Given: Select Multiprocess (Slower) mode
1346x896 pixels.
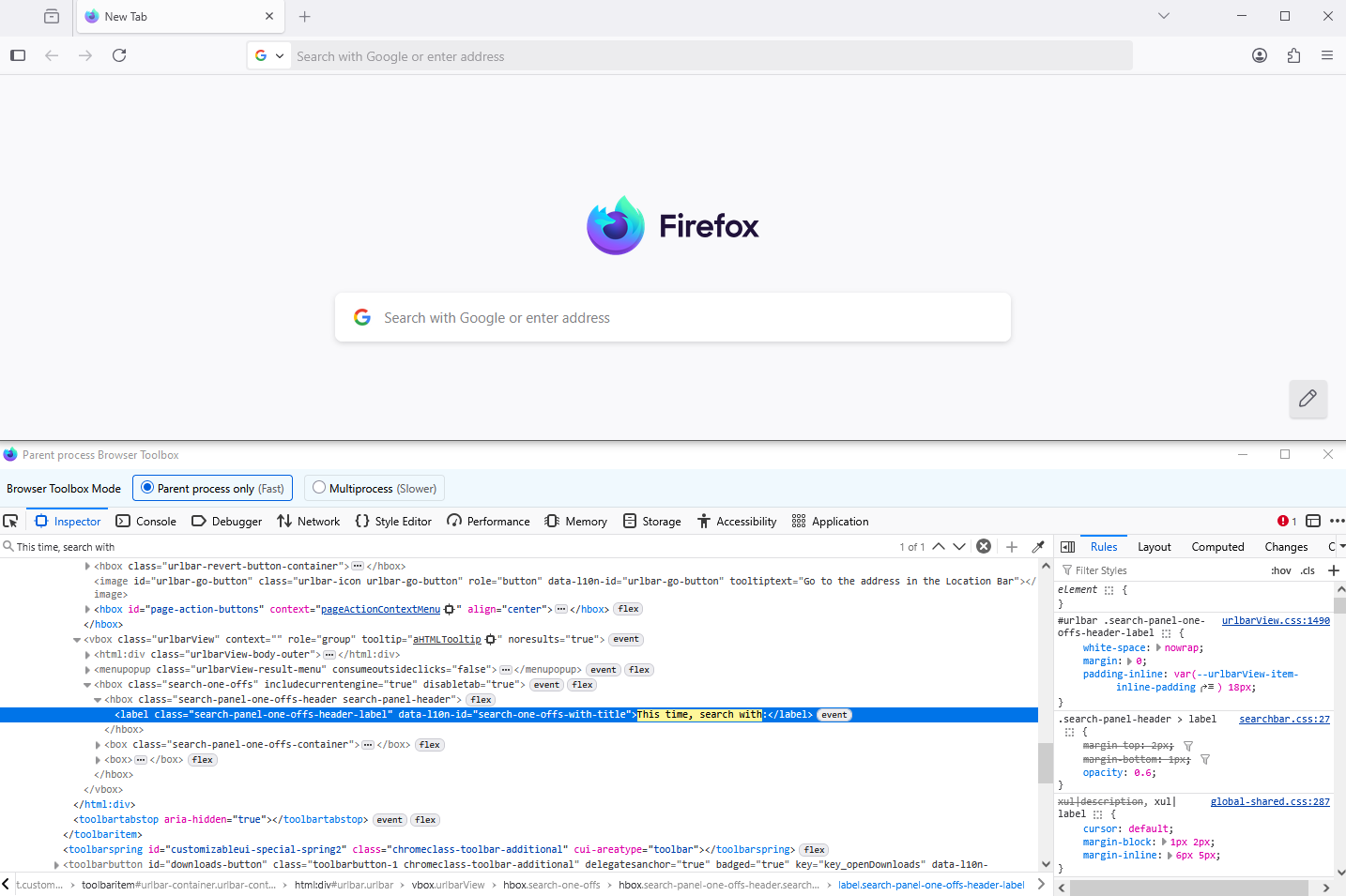Looking at the screenshot, I should pos(375,488).
